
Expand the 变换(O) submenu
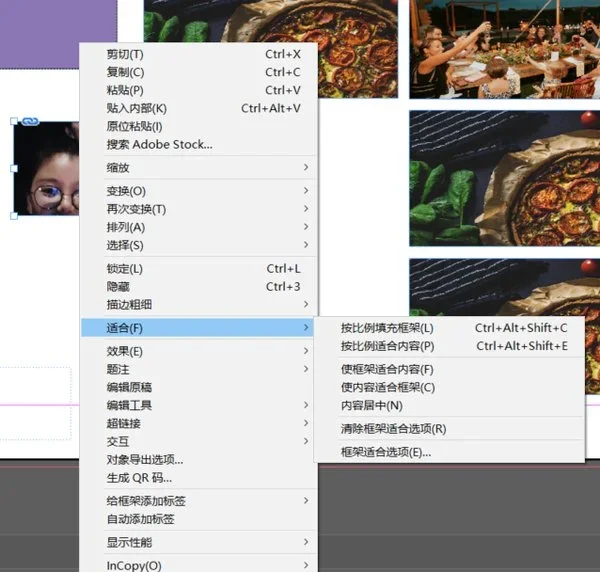pos(198,191)
